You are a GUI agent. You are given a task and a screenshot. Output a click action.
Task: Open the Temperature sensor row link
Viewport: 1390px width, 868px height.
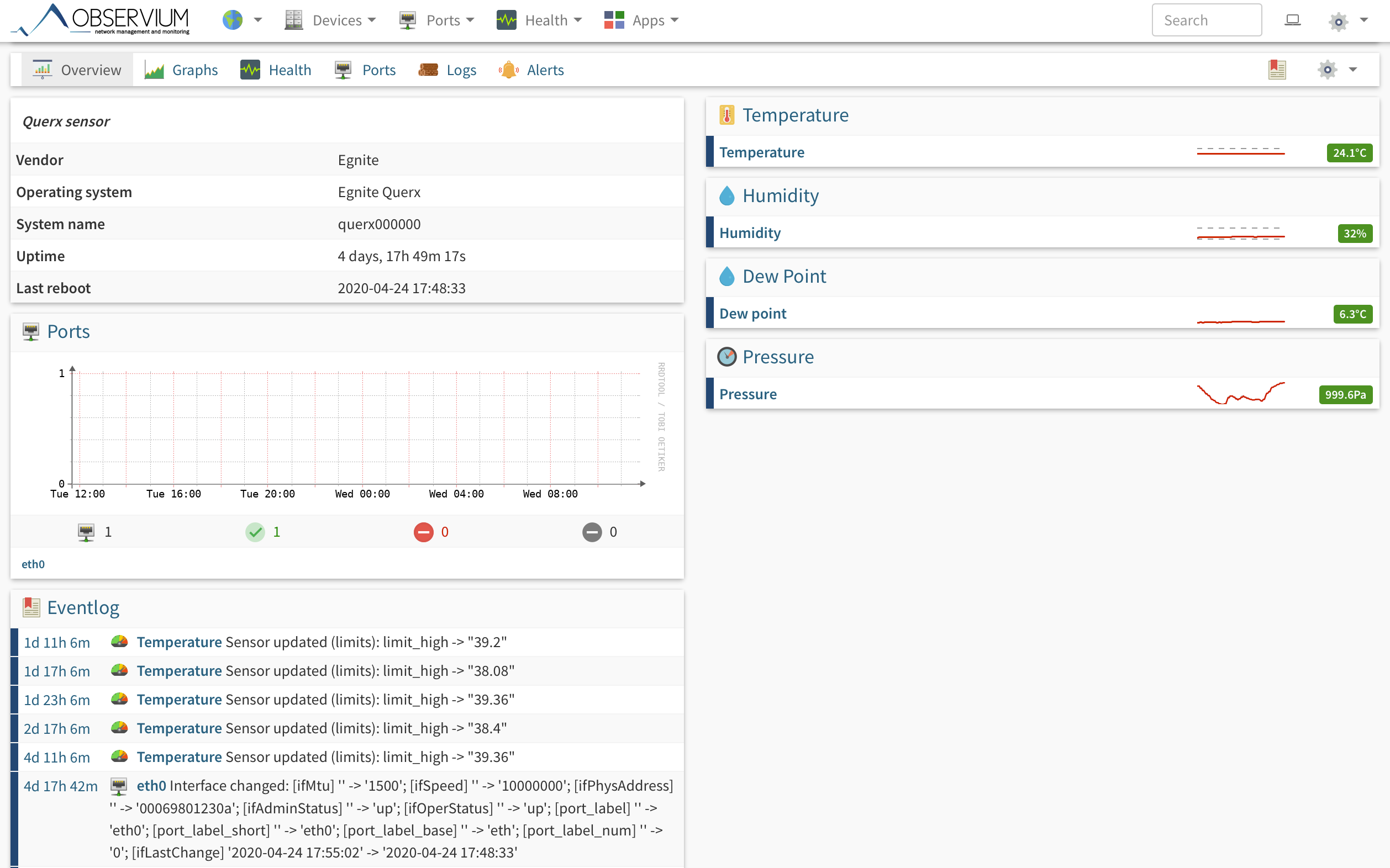[x=762, y=153]
